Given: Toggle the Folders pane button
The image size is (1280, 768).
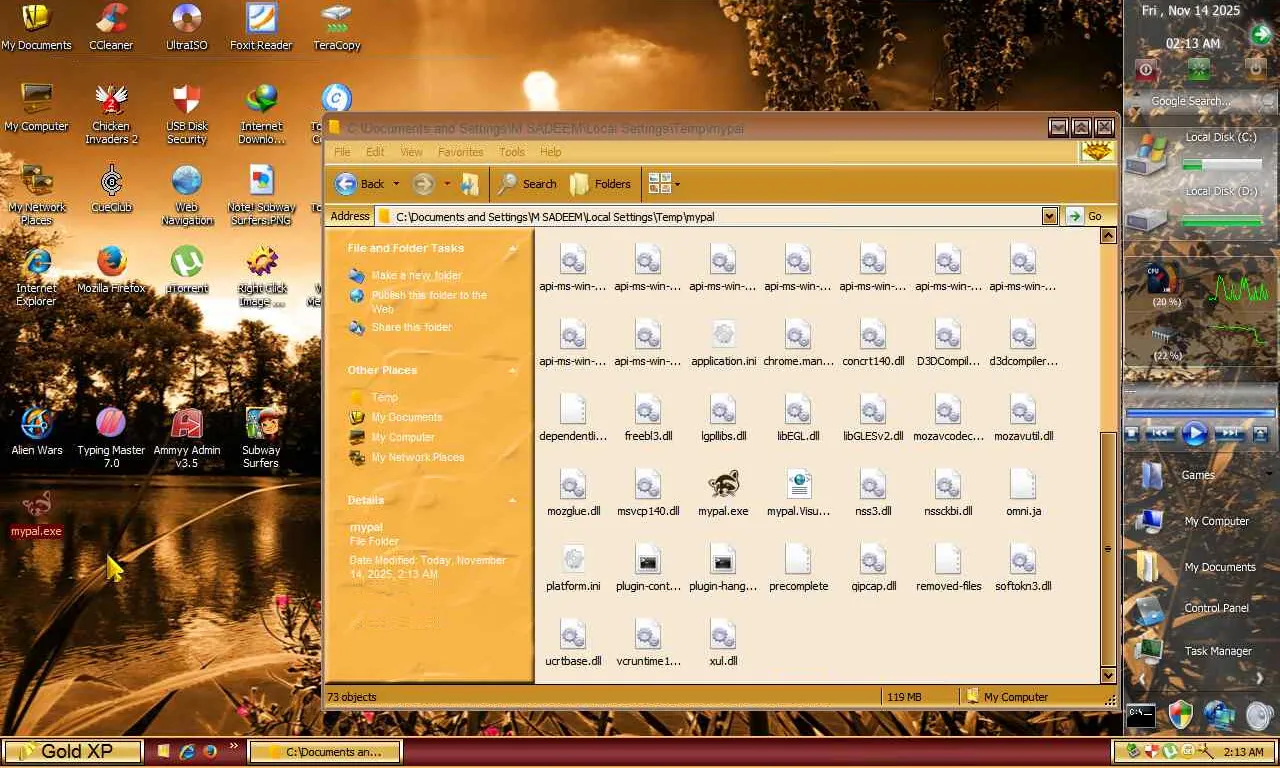Looking at the screenshot, I should (601, 184).
